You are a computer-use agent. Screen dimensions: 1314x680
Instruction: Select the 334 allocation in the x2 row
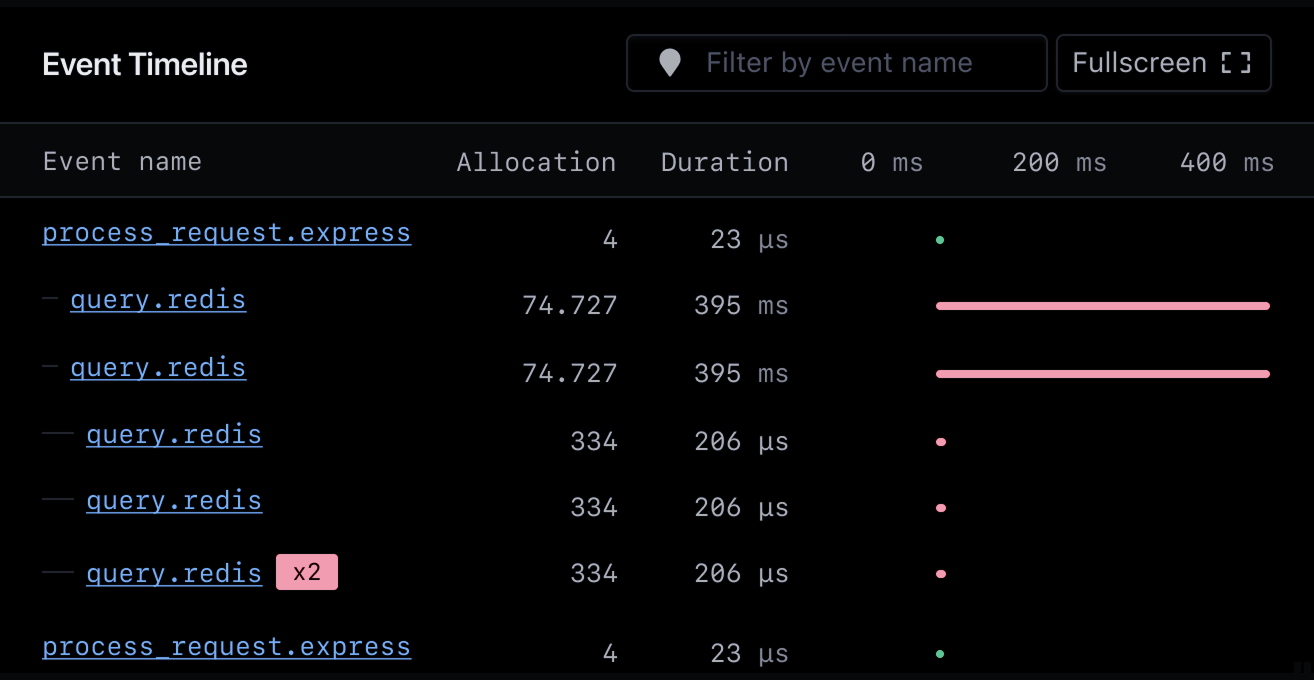[594, 574]
